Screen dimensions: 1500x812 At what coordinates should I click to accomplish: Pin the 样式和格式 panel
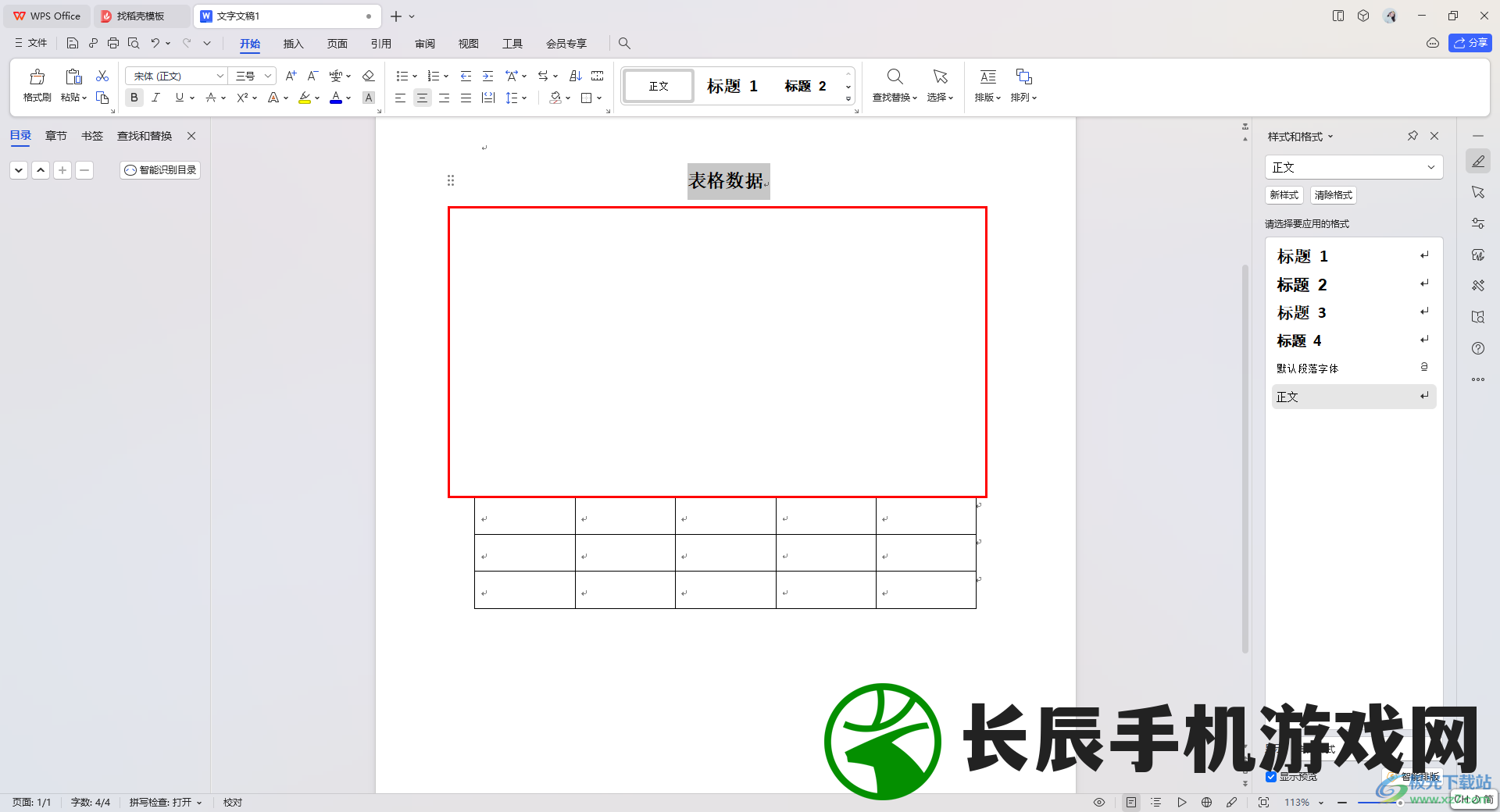[x=1412, y=136]
